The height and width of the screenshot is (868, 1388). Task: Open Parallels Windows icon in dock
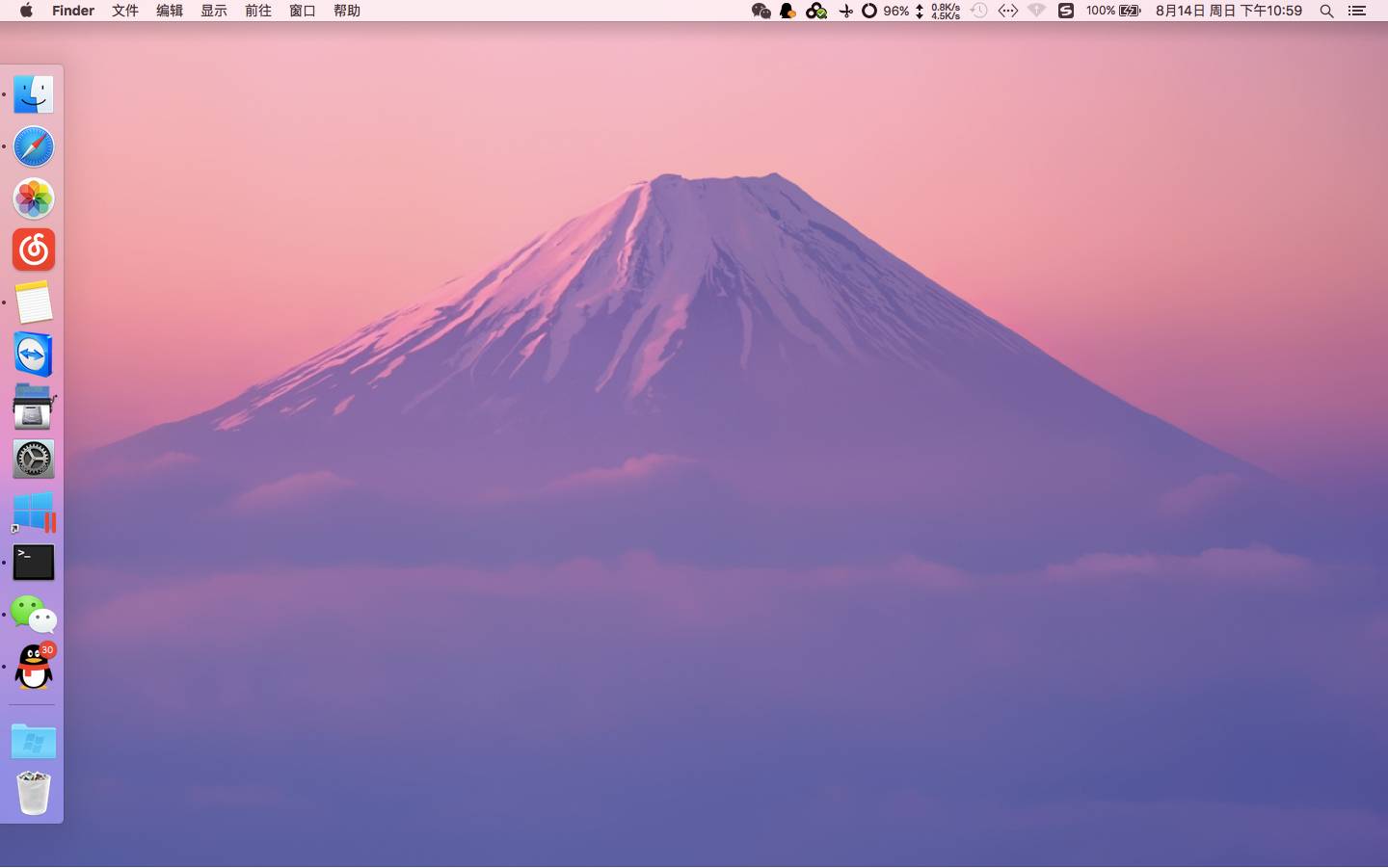[x=34, y=512]
